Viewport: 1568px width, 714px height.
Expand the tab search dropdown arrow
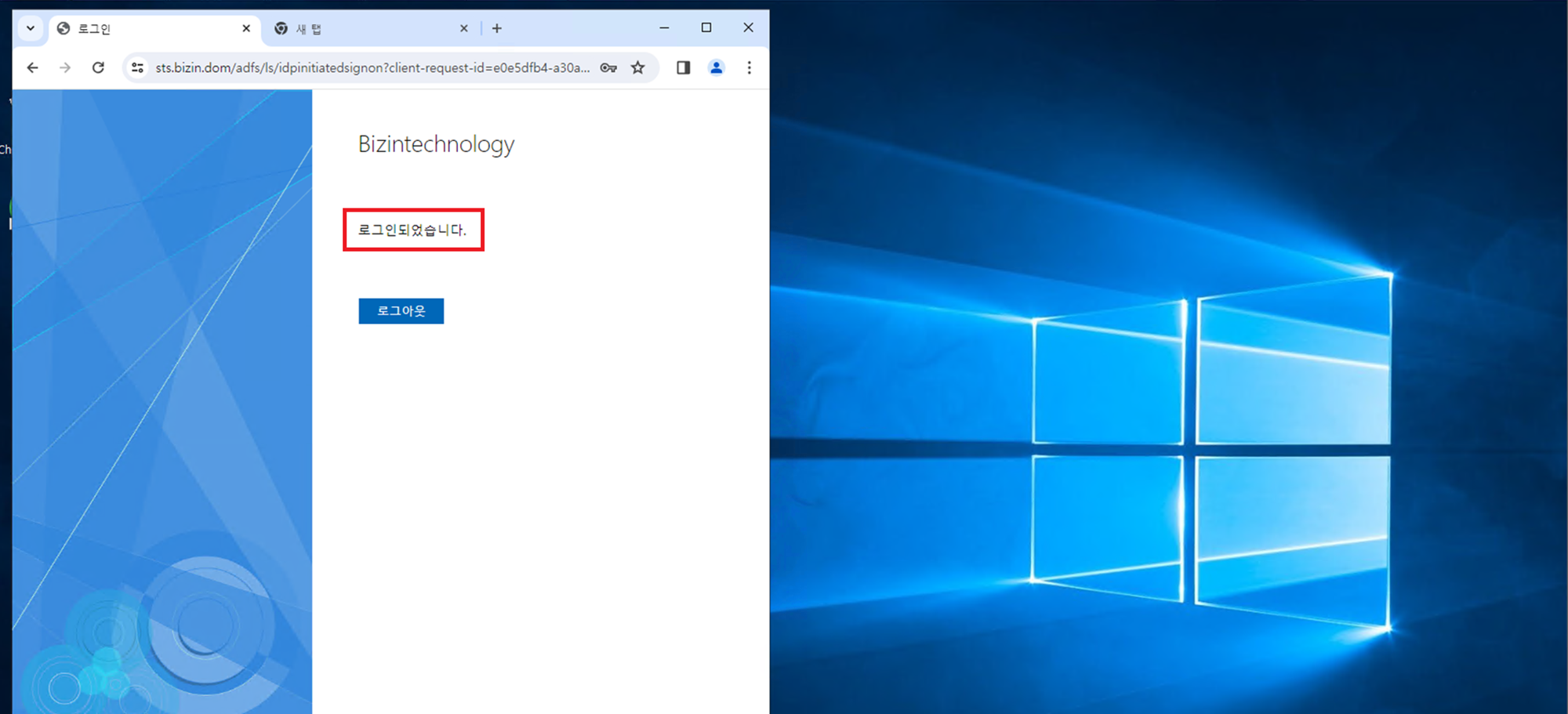[x=30, y=28]
